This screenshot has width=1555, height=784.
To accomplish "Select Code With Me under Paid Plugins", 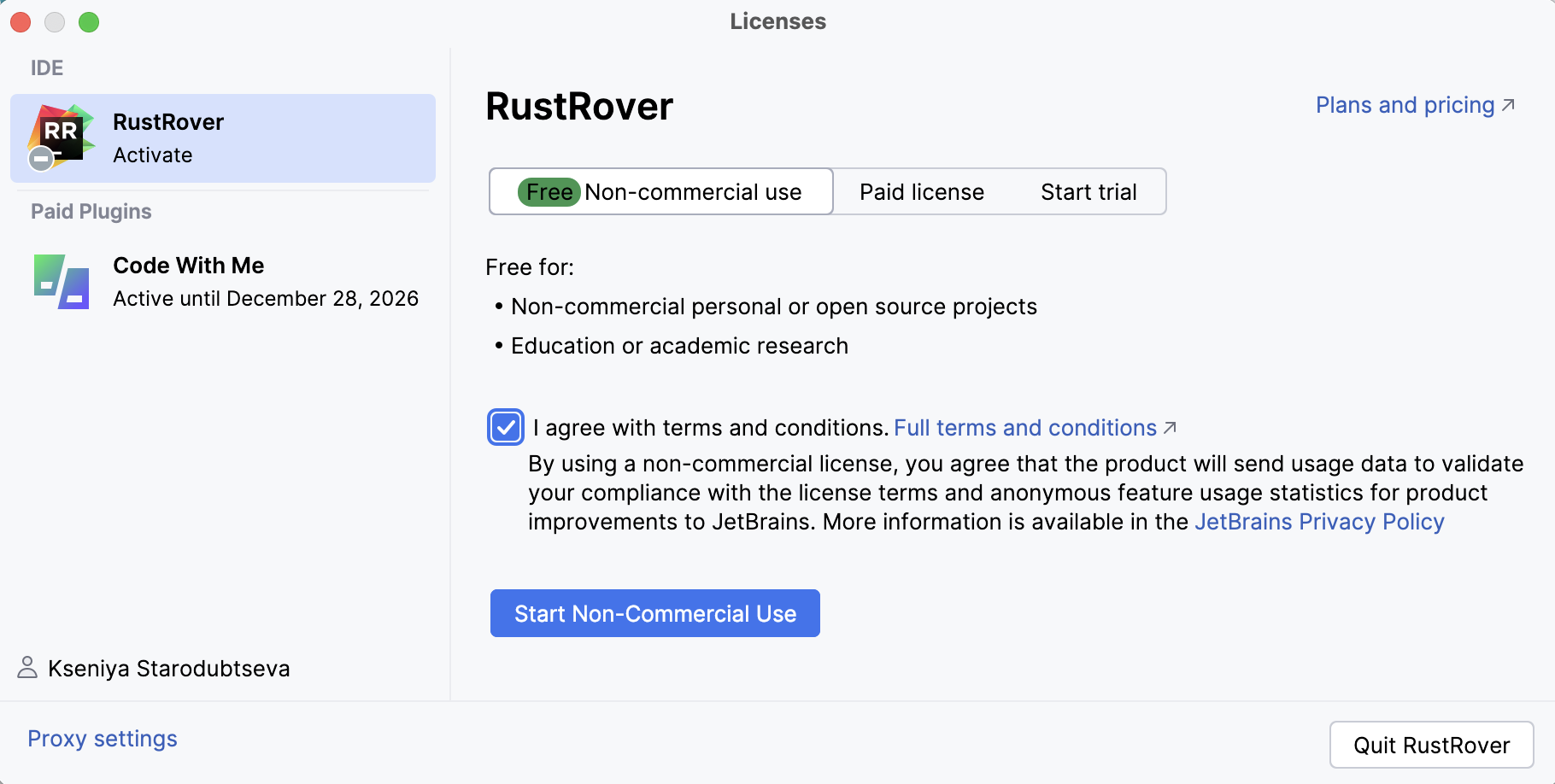I will [222, 280].
